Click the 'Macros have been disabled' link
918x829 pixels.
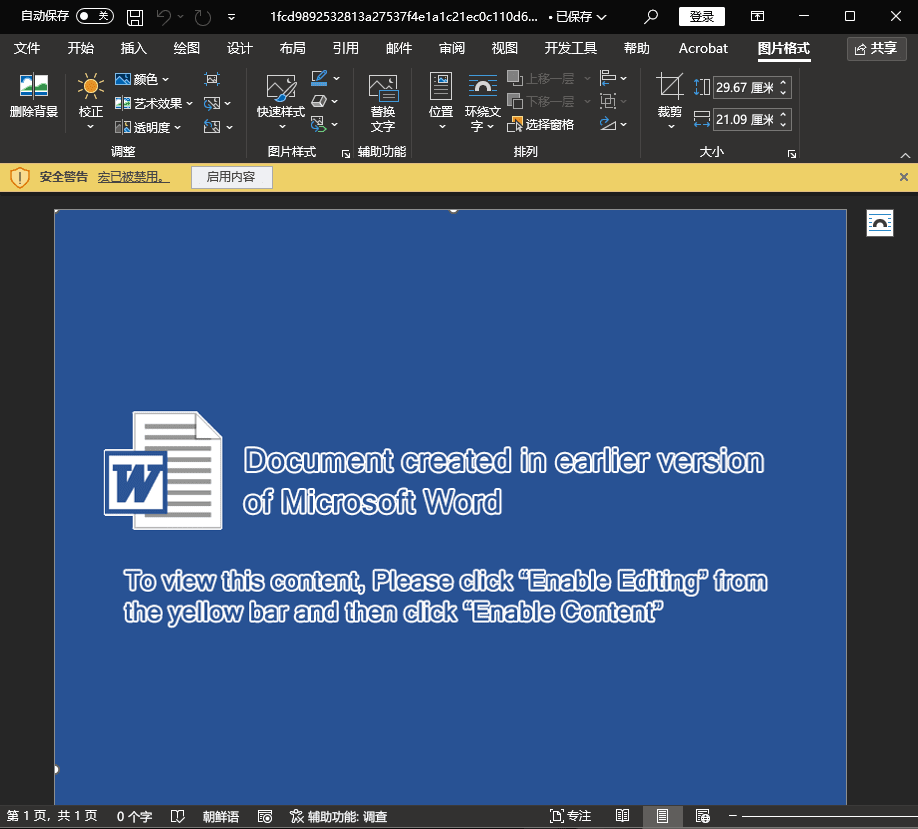coord(133,177)
